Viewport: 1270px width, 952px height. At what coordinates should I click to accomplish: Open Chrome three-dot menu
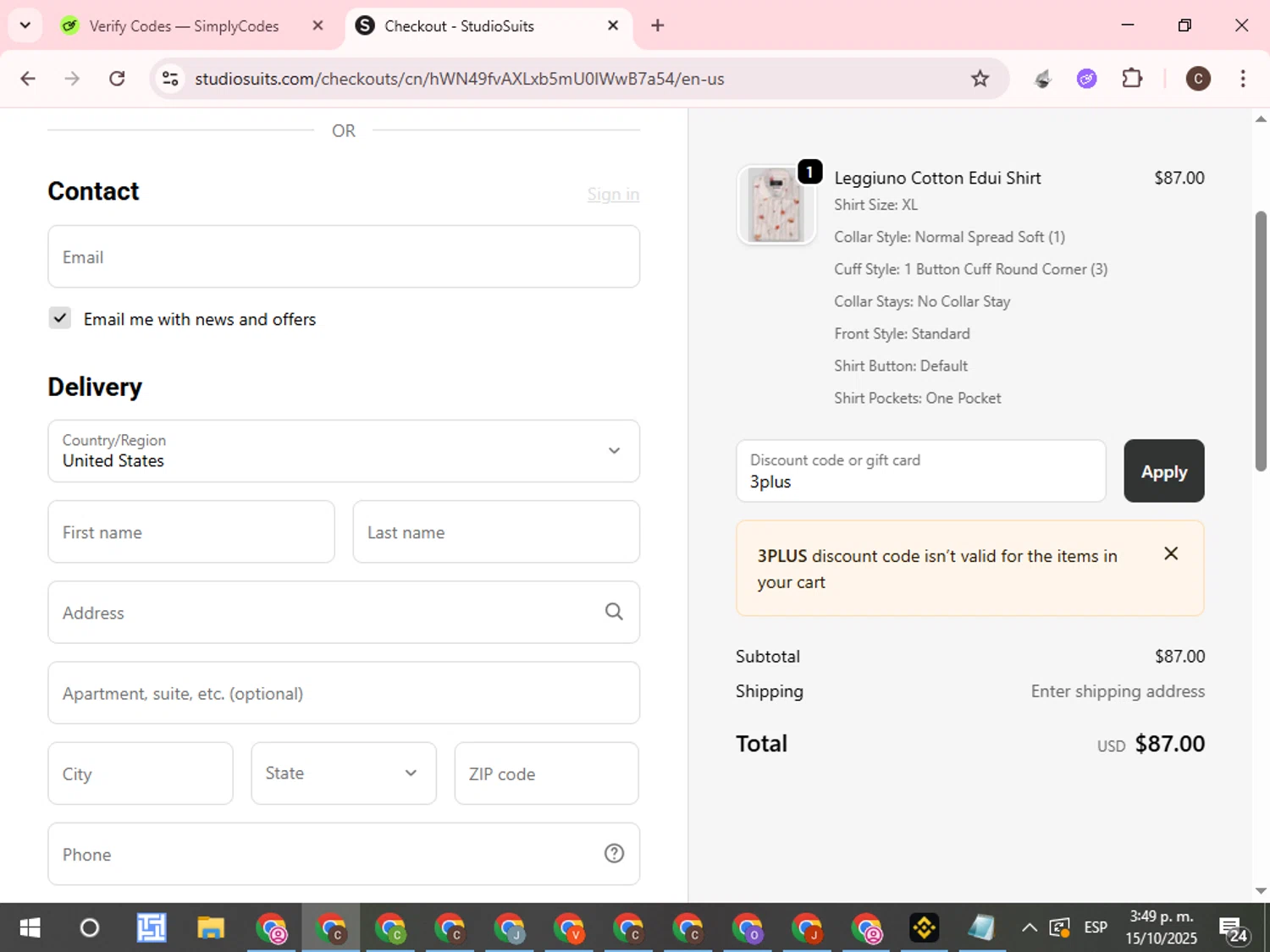pyautogui.click(x=1242, y=79)
